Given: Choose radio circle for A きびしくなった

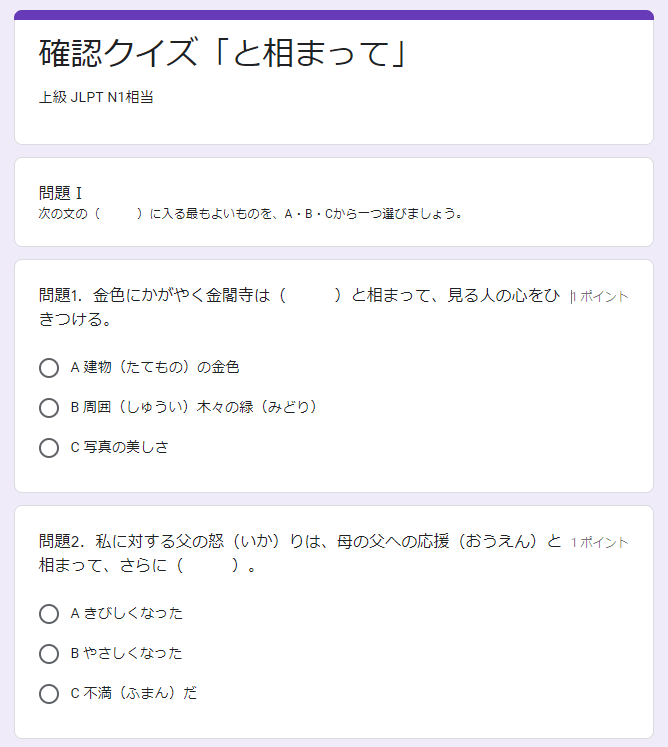Looking at the screenshot, I should pyautogui.click(x=49, y=614).
